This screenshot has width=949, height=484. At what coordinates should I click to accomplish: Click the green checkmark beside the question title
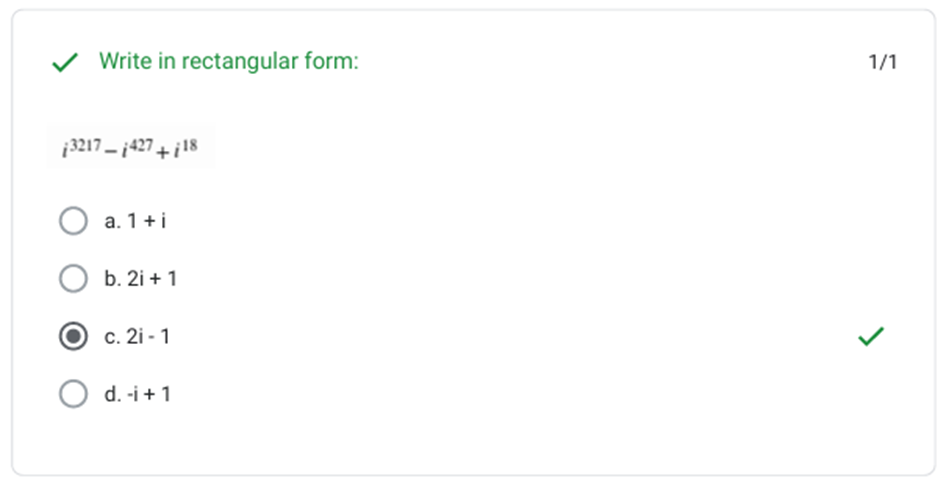tap(65, 63)
